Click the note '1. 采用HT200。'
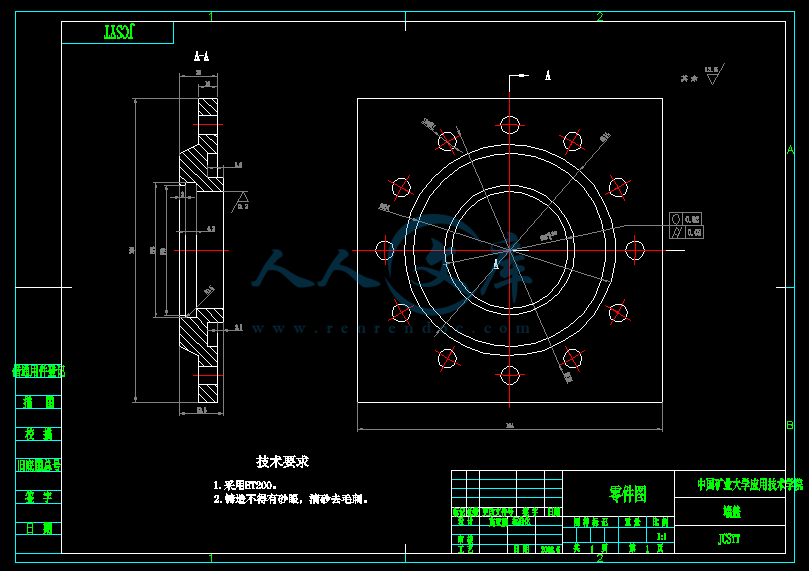Screen dimensions: 809x571 [245, 485]
